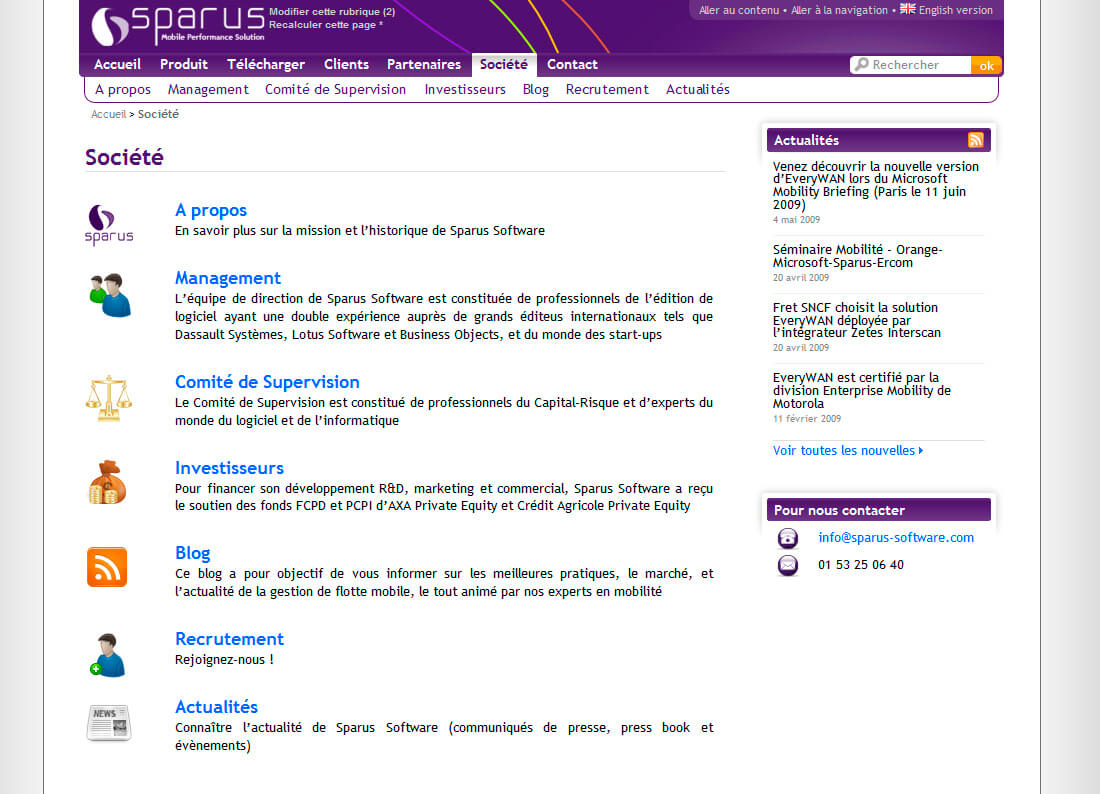Open the Actualités heading link in main content
The width and height of the screenshot is (1100, 794).
[x=216, y=707]
